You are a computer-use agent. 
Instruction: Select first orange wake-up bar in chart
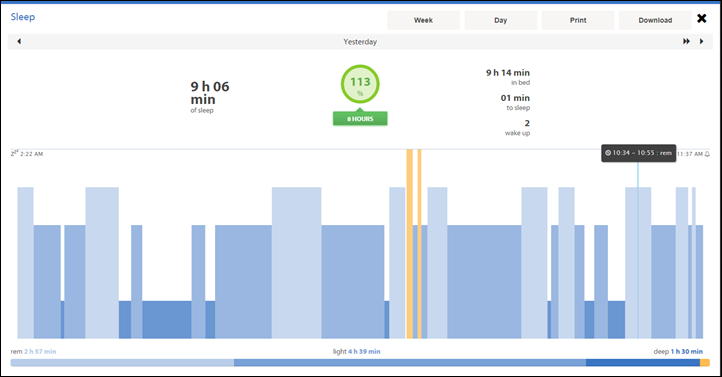pos(409,244)
